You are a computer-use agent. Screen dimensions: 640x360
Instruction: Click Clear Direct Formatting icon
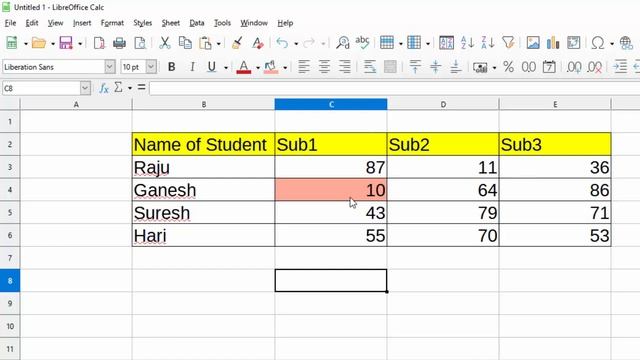(258, 42)
